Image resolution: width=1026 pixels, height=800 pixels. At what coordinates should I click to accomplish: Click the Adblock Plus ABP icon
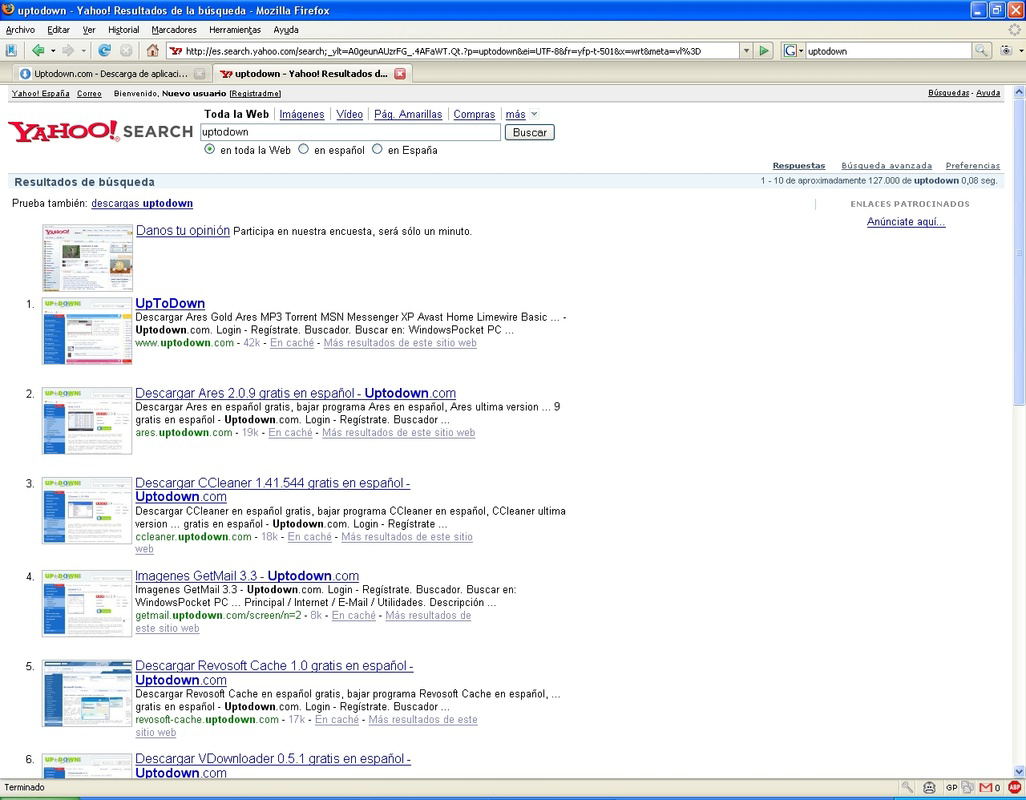(x=1015, y=788)
